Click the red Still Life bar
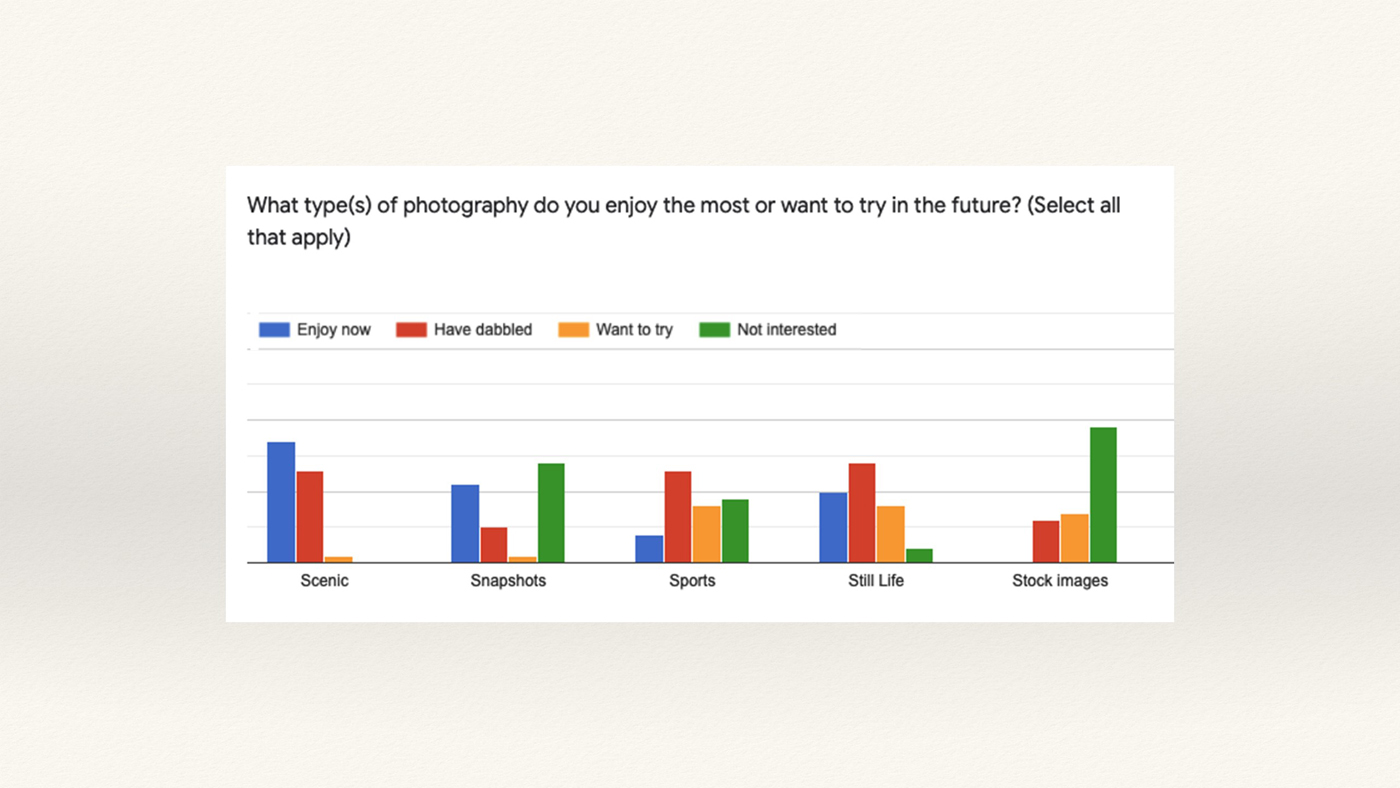The height and width of the screenshot is (788, 1400). coord(862,513)
